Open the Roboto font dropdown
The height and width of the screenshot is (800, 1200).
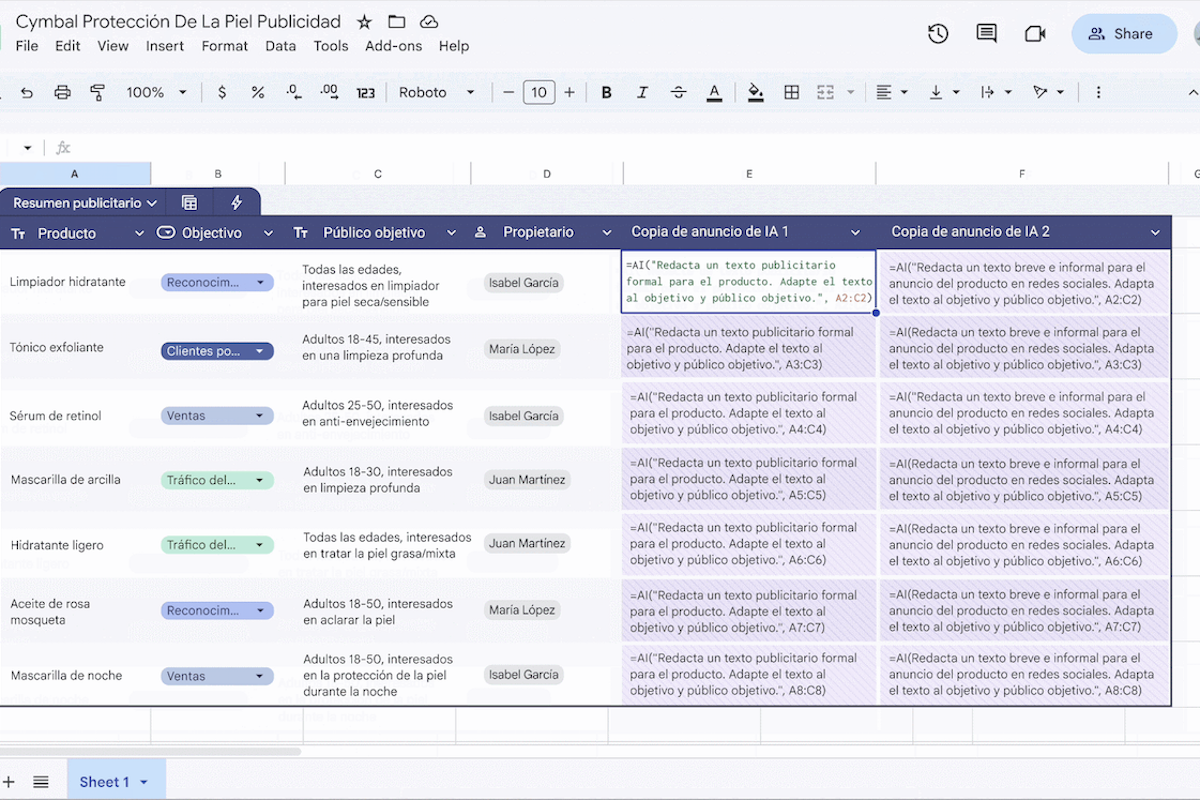click(436, 92)
